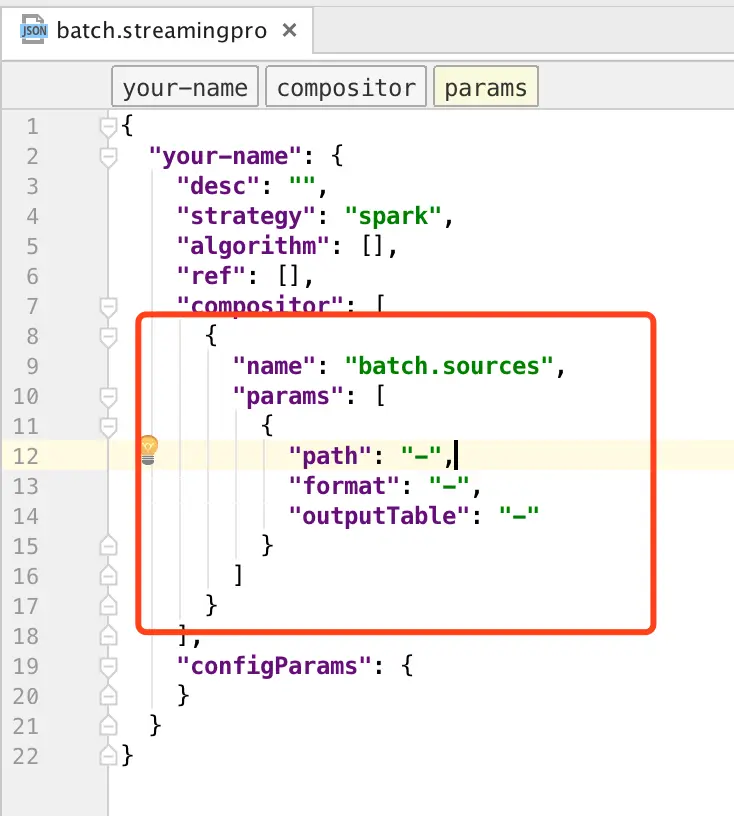Click the "spark" value
The image size is (734, 816).
393,216
